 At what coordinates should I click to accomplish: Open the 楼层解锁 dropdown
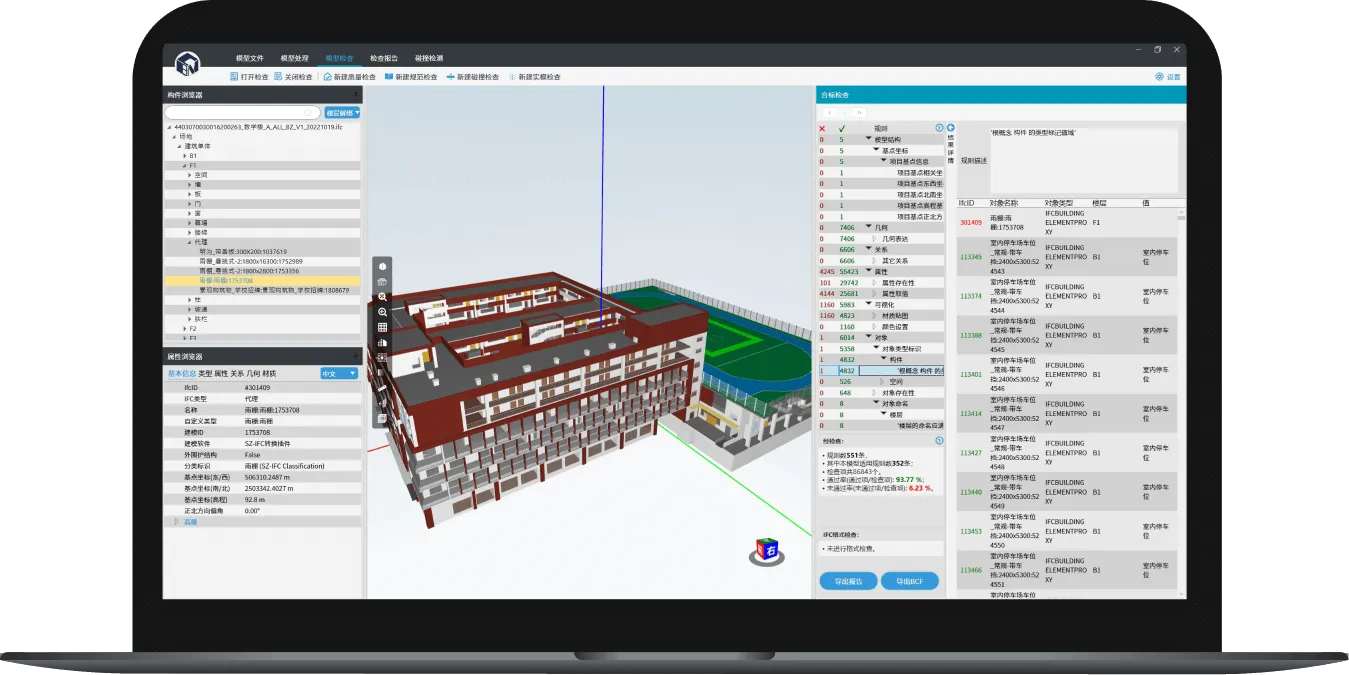tap(343, 113)
